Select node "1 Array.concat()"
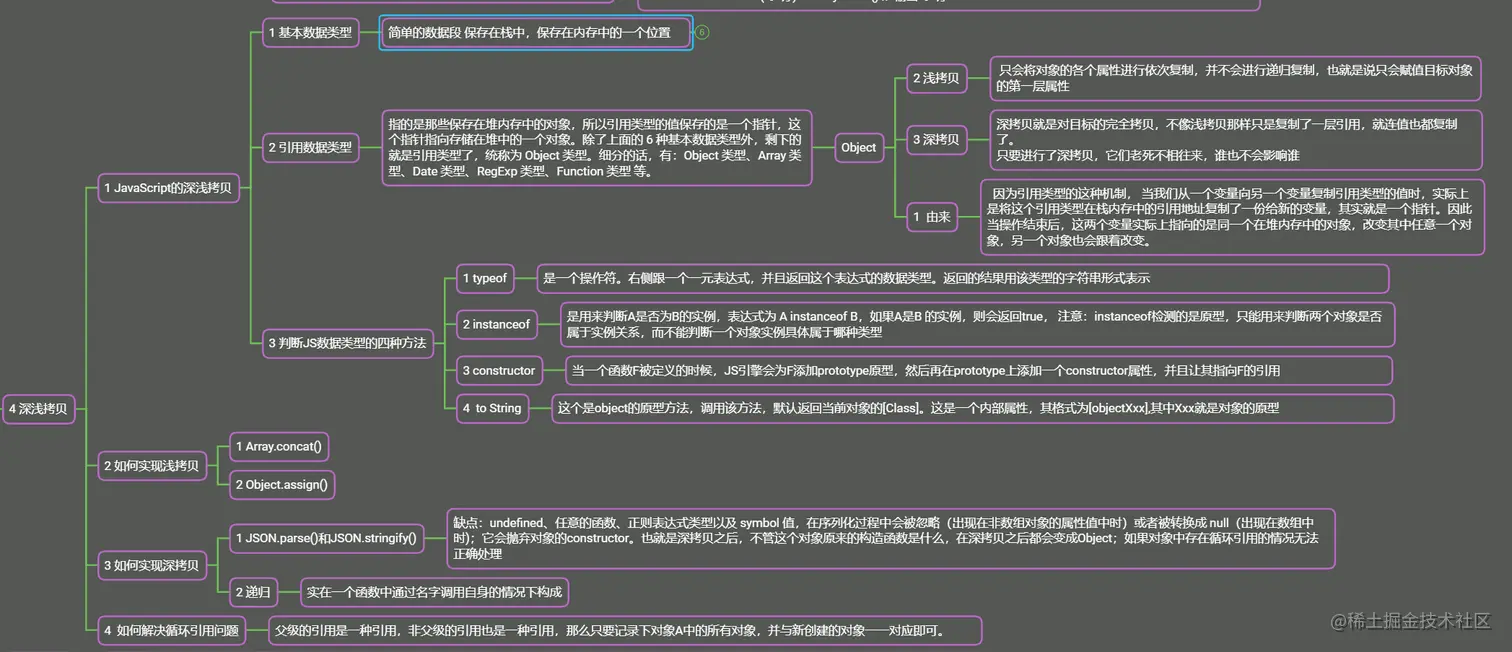The height and width of the screenshot is (652, 1512). point(279,446)
